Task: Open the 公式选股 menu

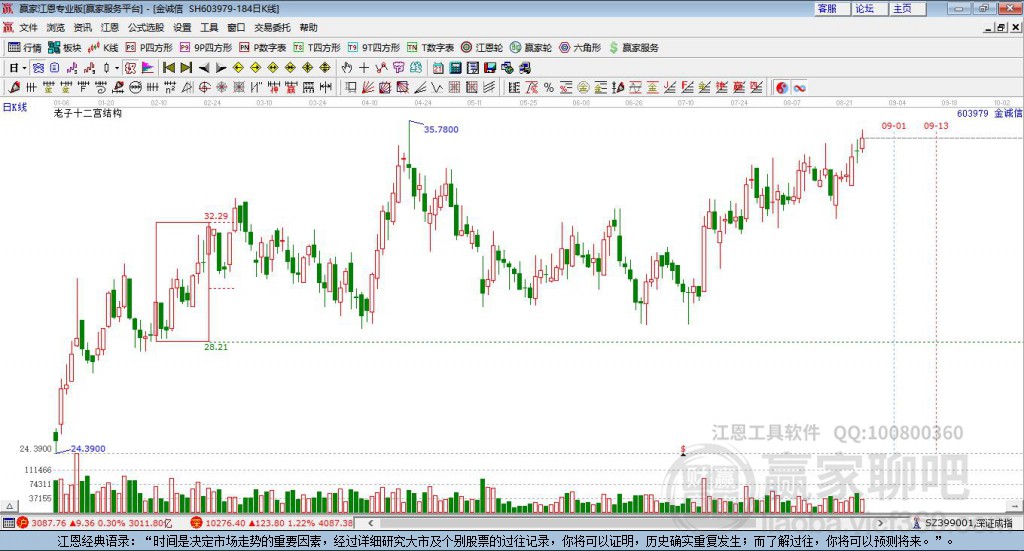Action: click(146, 27)
